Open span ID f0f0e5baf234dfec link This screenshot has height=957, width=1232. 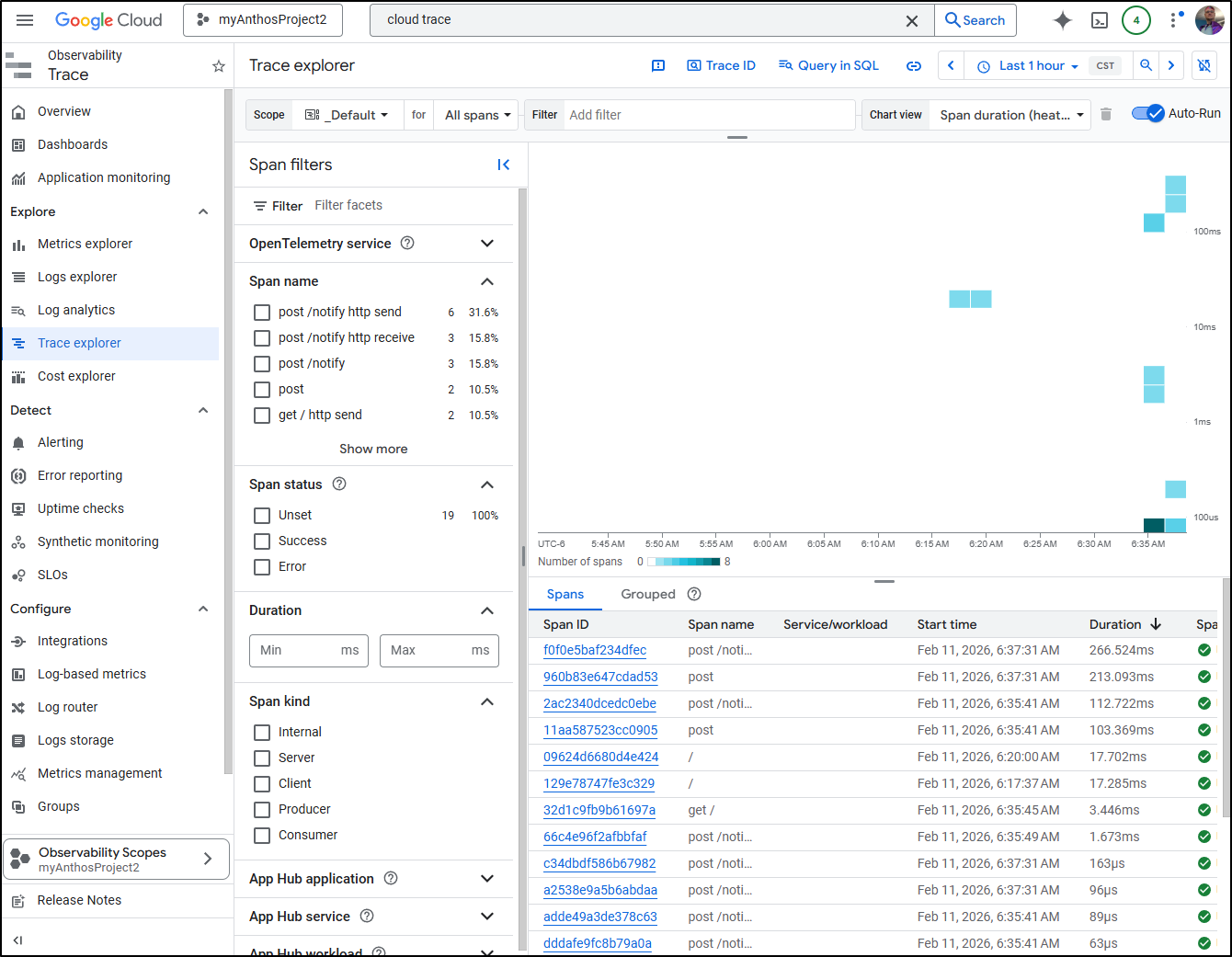(595, 650)
